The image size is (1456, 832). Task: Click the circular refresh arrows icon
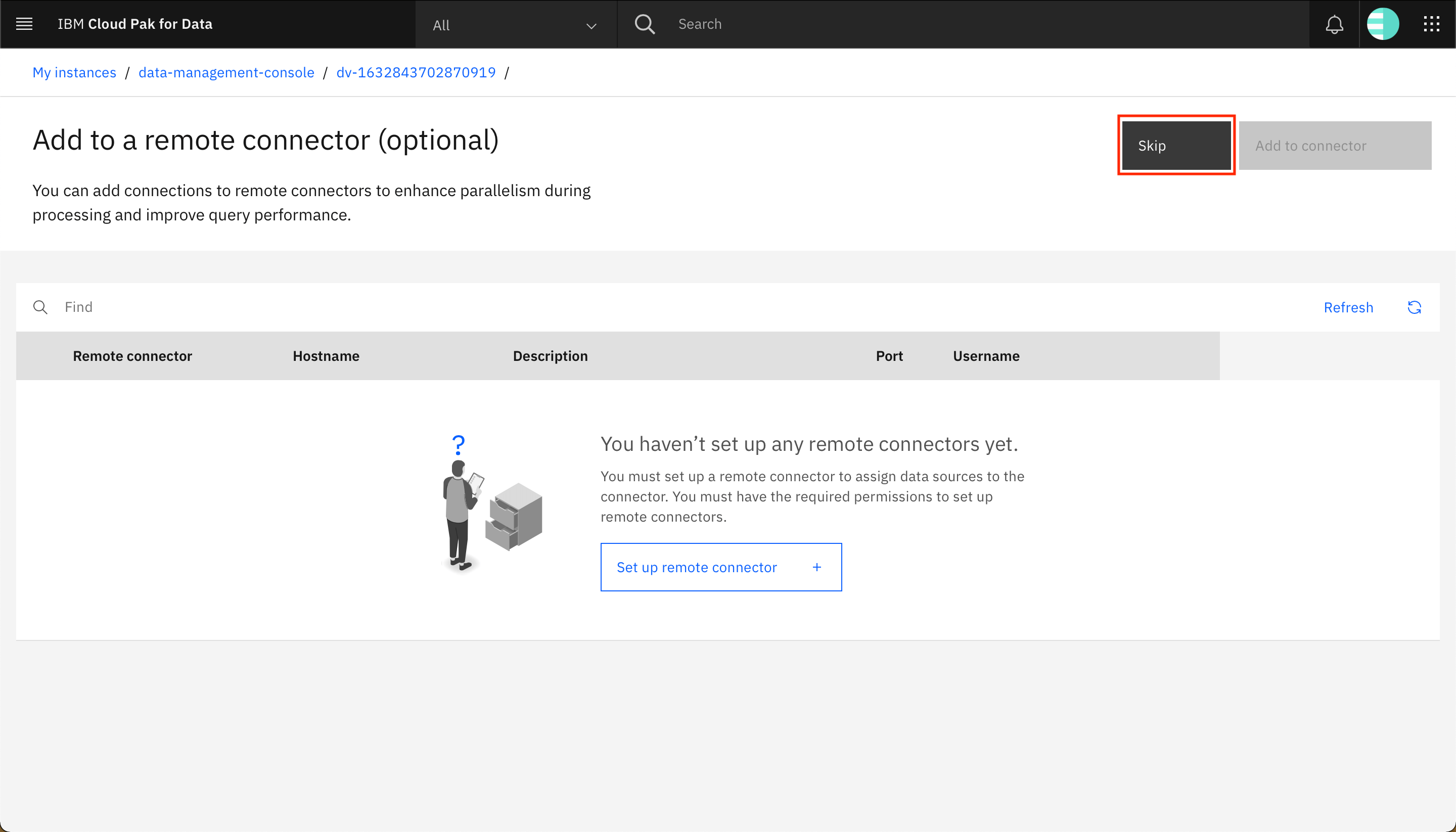click(1414, 307)
